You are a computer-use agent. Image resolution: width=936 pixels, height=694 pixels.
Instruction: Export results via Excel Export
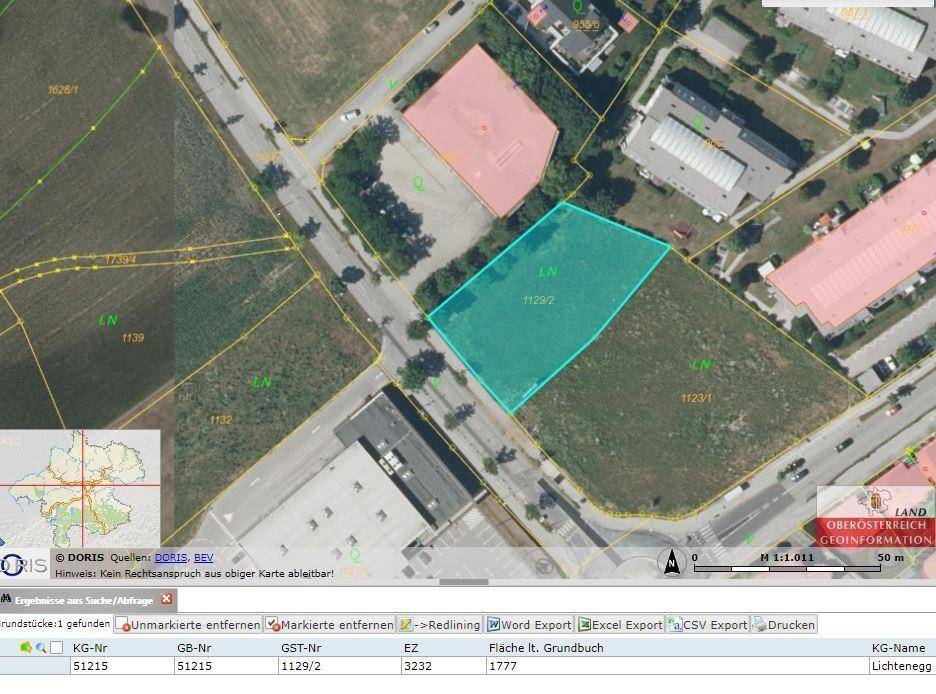pos(620,625)
